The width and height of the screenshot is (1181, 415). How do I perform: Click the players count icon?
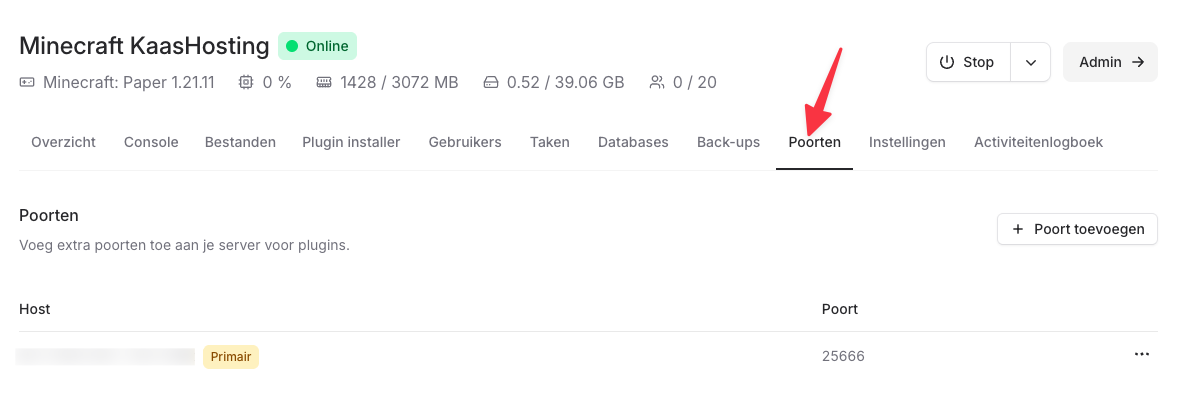tap(657, 82)
